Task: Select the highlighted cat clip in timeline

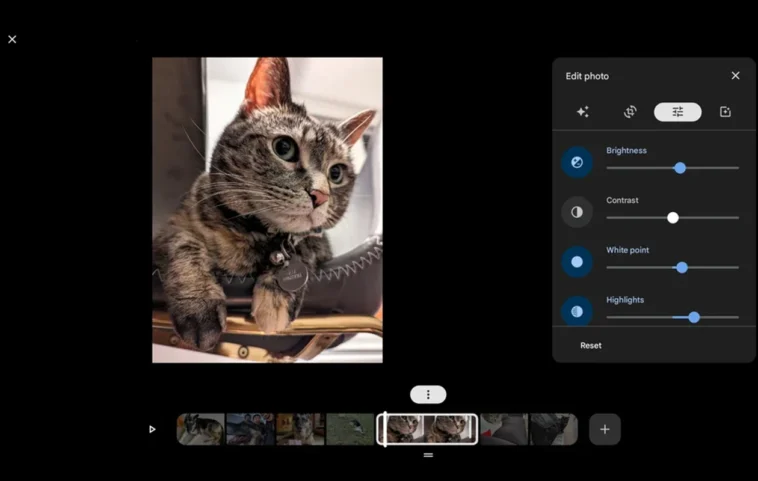Action: pyautogui.click(x=427, y=429)
